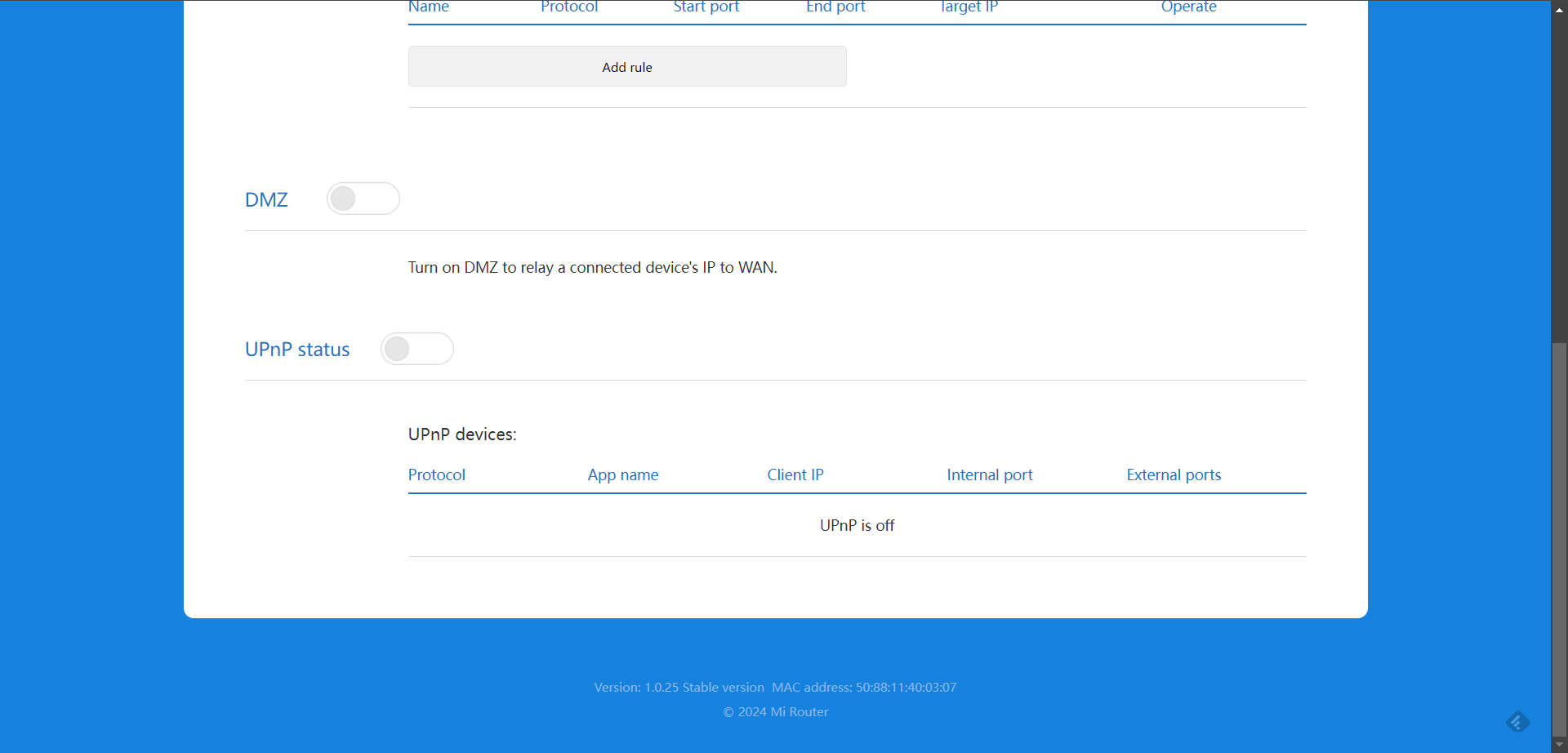Click the Start port column header
Screen dimensions: 1568x753
pos(706,7)
